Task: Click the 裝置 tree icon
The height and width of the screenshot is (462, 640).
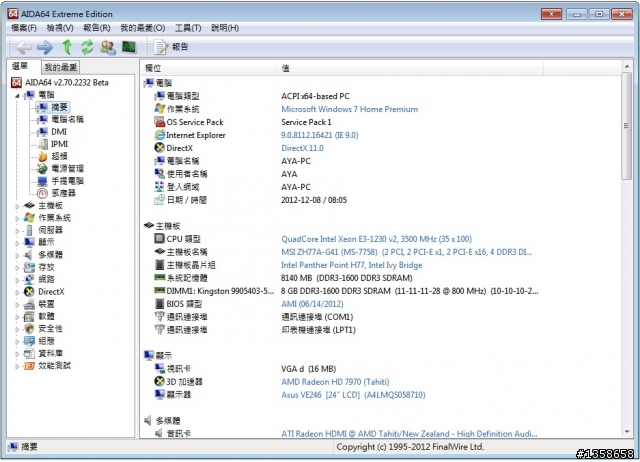Action: pyautogui.click(x=29, y=304)
